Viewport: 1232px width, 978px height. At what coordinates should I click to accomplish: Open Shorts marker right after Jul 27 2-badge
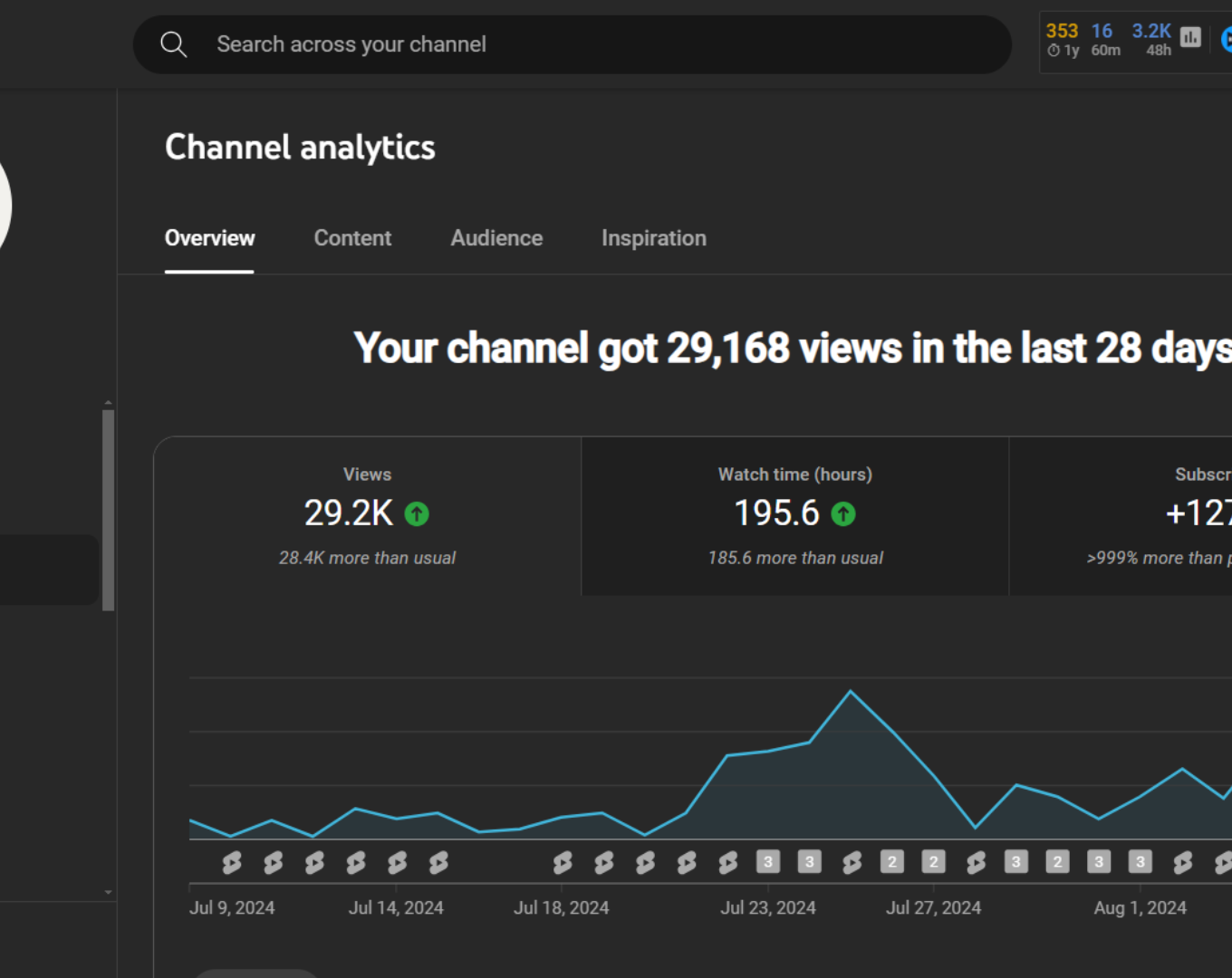pyautogui.click(x=976, y=862)
